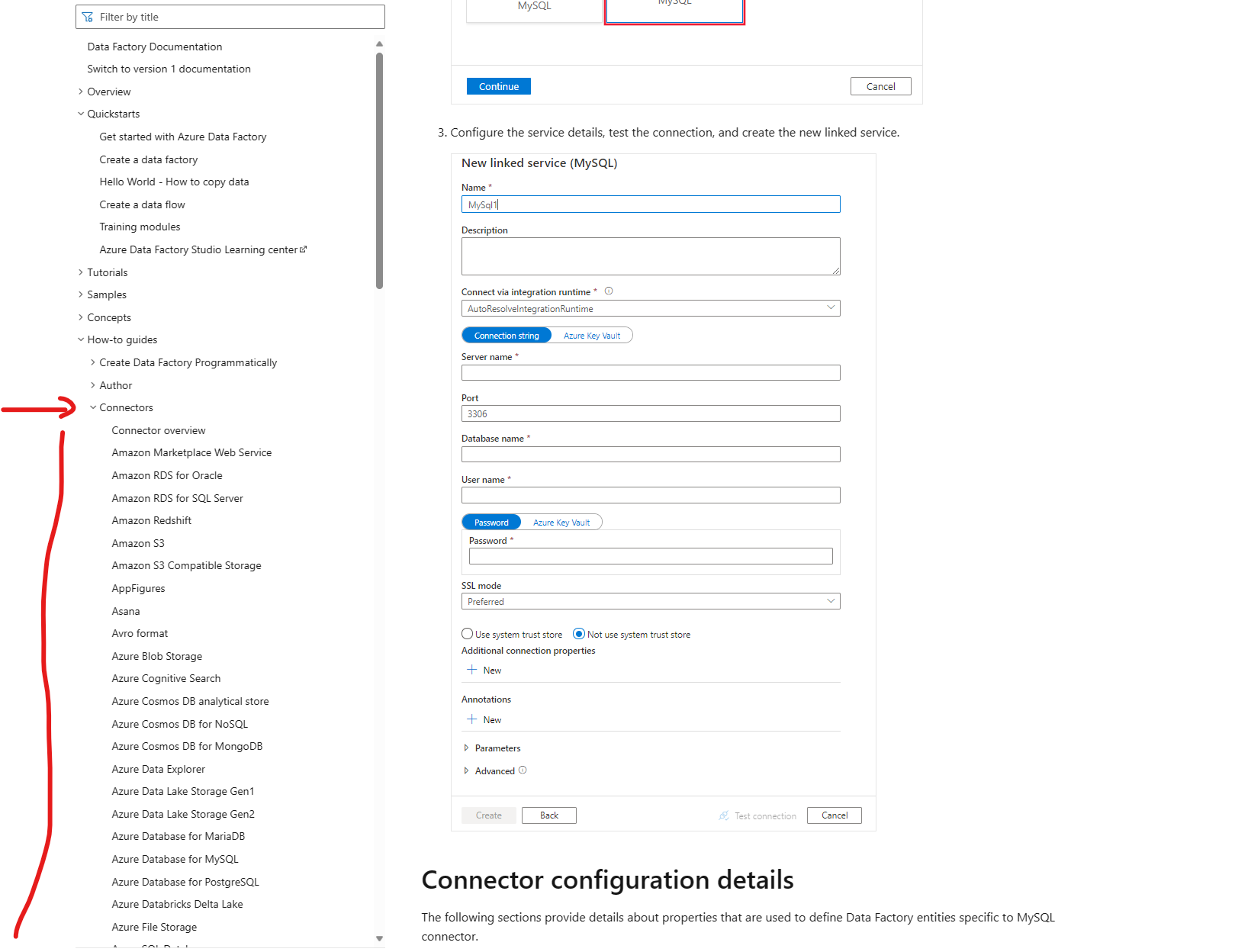The image size is (1235, 952).
Task: Expand the Samples node
Action: (81, 294)
